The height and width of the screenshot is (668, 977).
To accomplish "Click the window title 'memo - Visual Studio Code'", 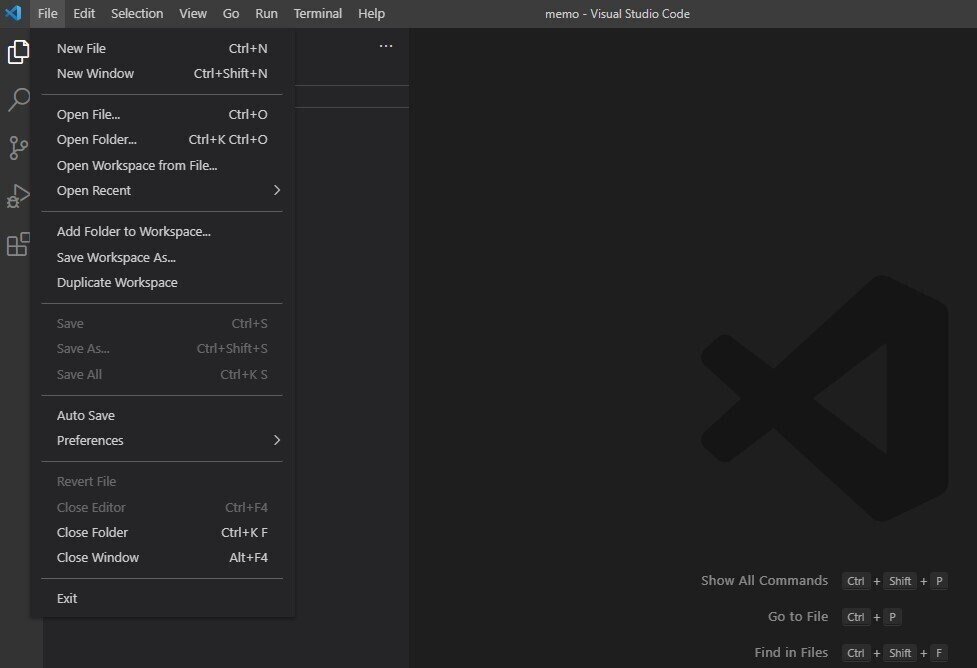I will click(617, 14).
